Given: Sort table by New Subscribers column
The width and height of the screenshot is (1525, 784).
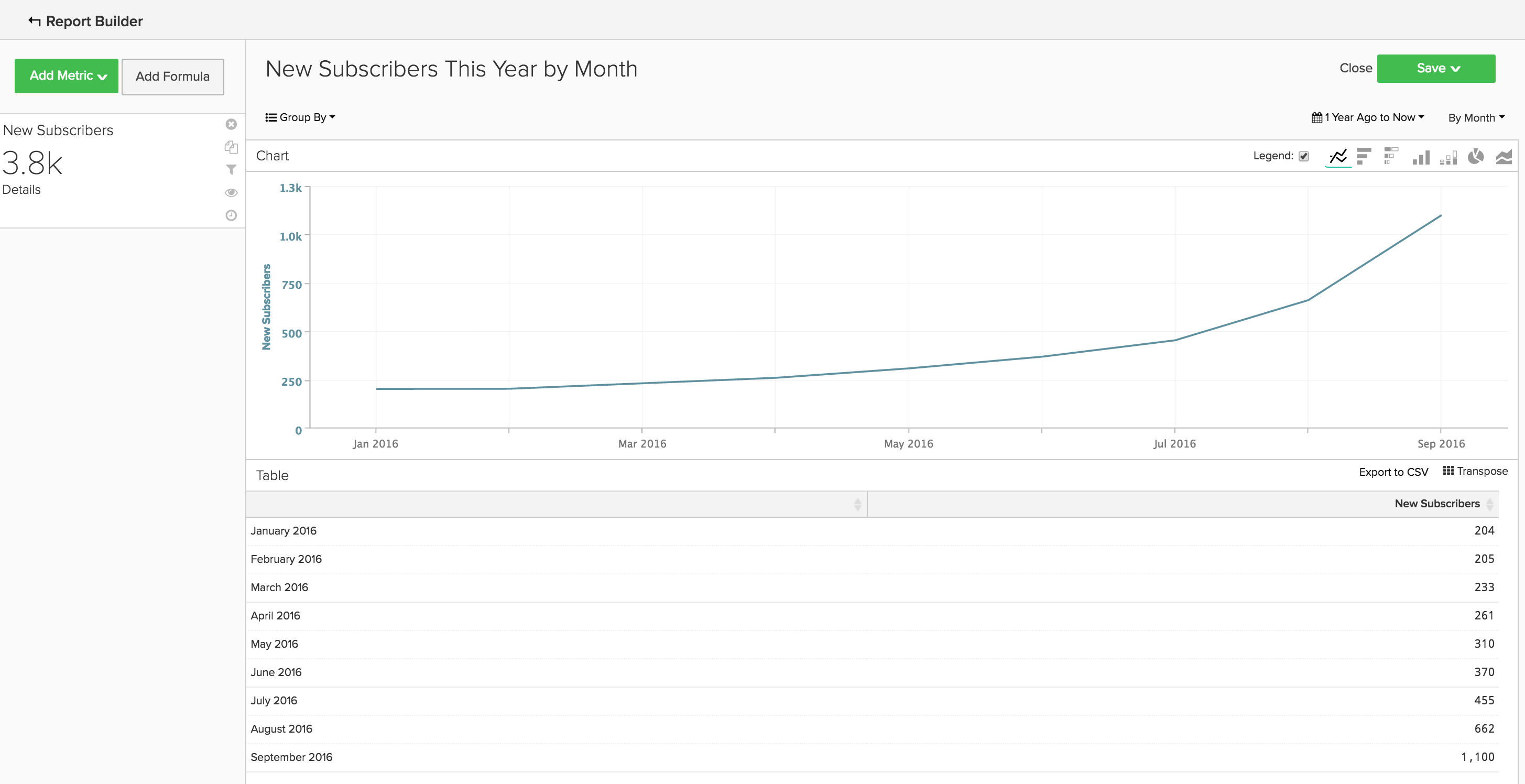Looking at the screenshot, I should click(x=1437, y=504).
